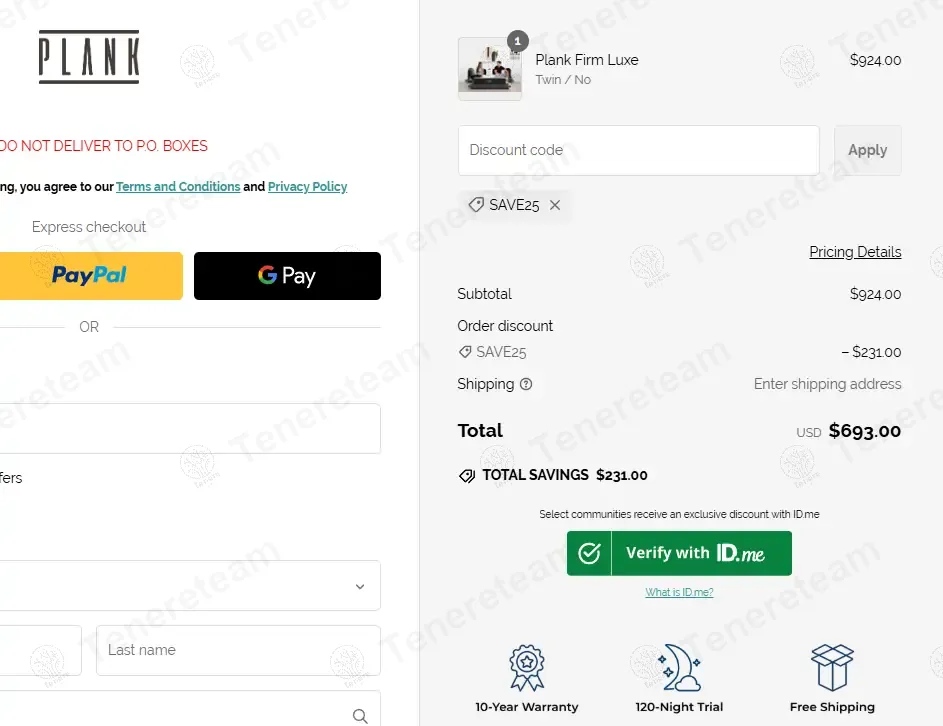Apply the discount code

pos(867,150)
